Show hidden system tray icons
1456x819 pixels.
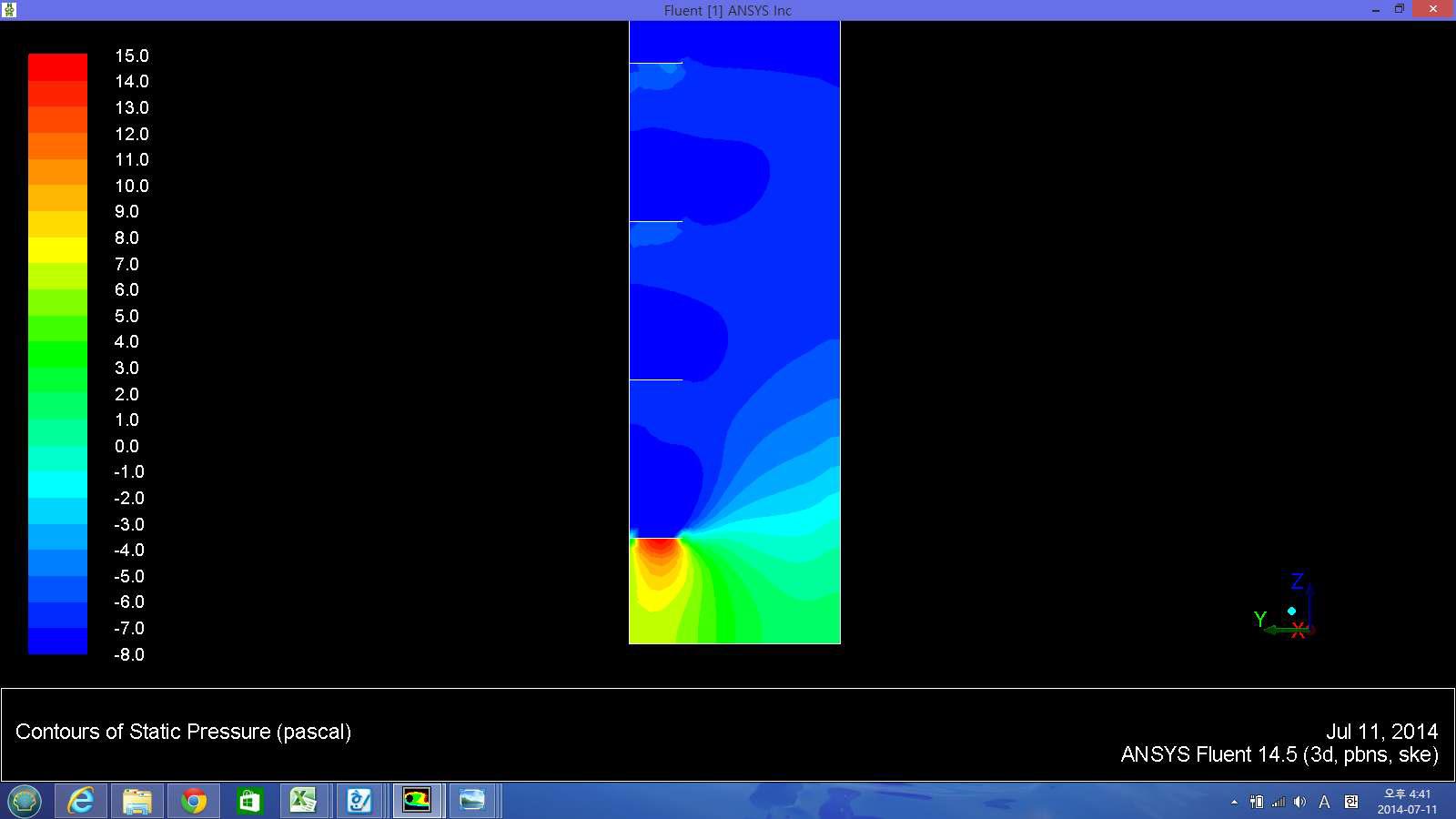pyautogui.click(x=1234, y=802)
